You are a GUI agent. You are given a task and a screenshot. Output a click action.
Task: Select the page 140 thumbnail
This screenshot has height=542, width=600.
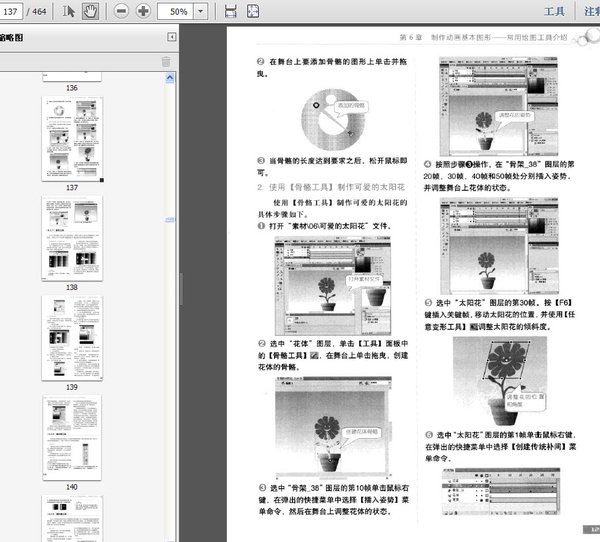71,437
